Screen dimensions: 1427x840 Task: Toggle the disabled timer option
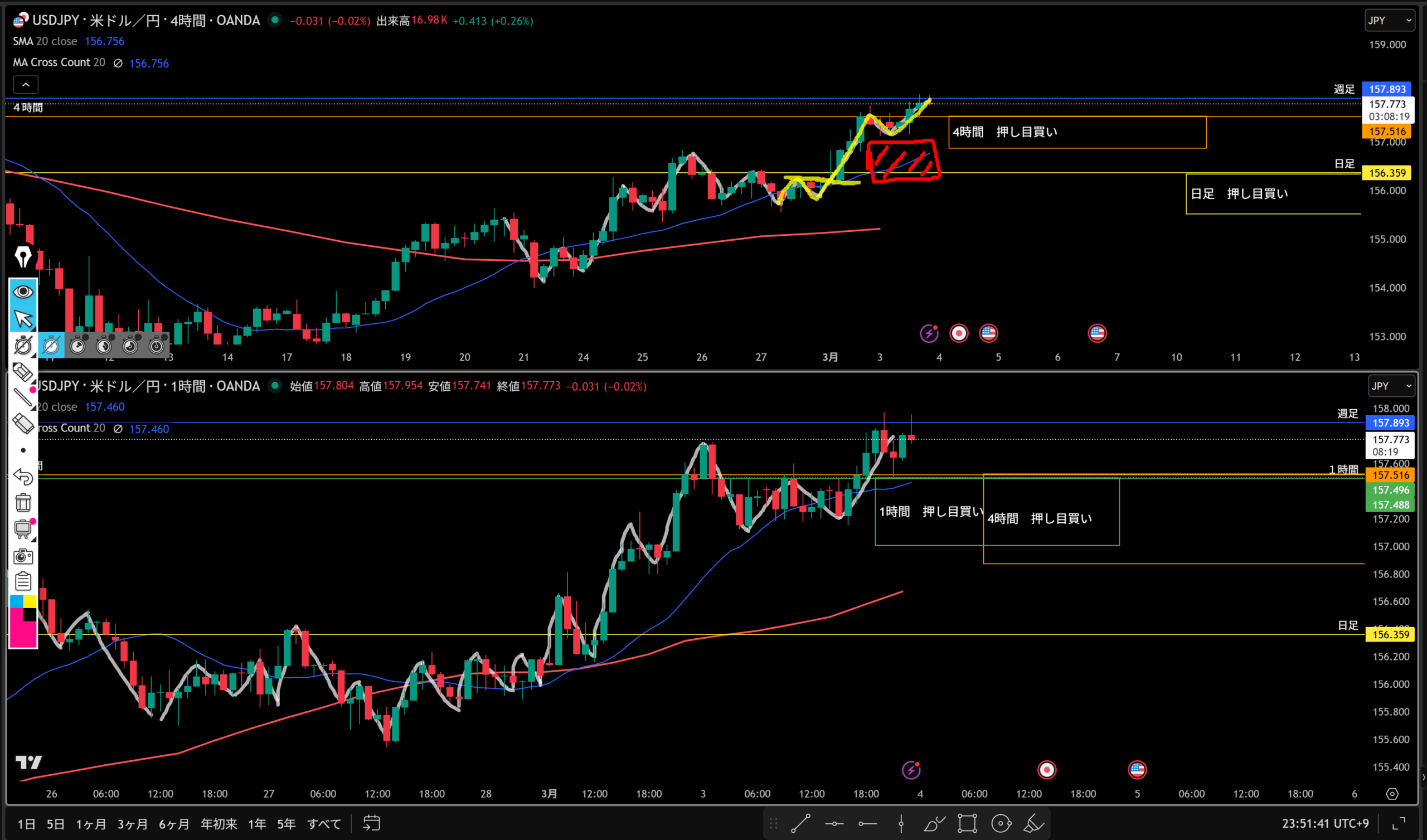click(51, 345)
